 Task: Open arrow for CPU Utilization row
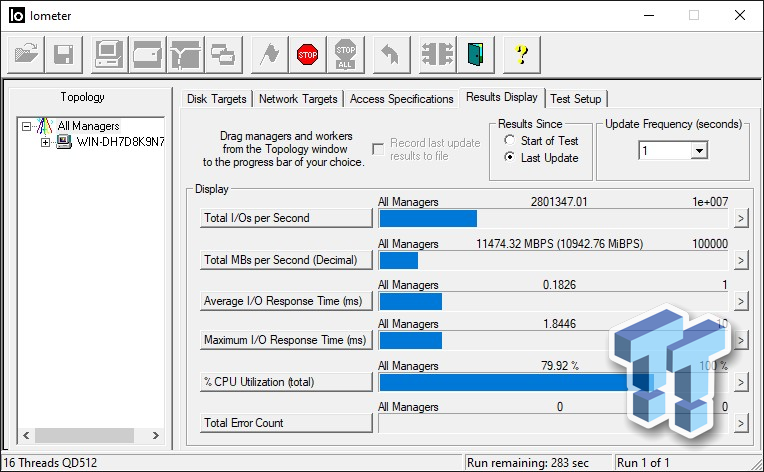point(741,382)
